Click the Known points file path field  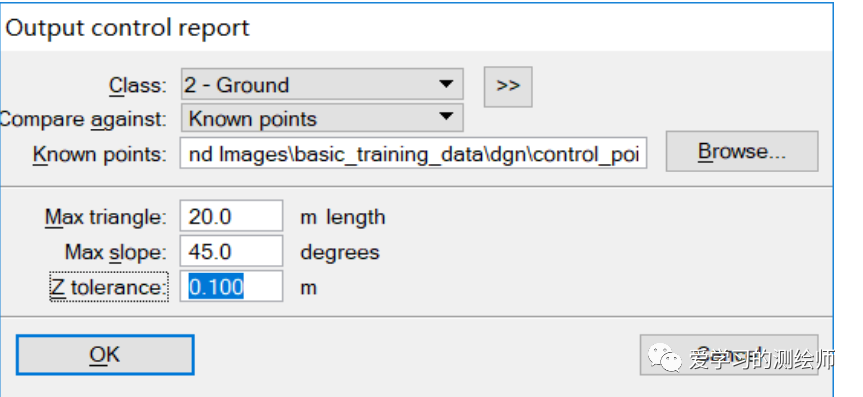coord(413,154)
